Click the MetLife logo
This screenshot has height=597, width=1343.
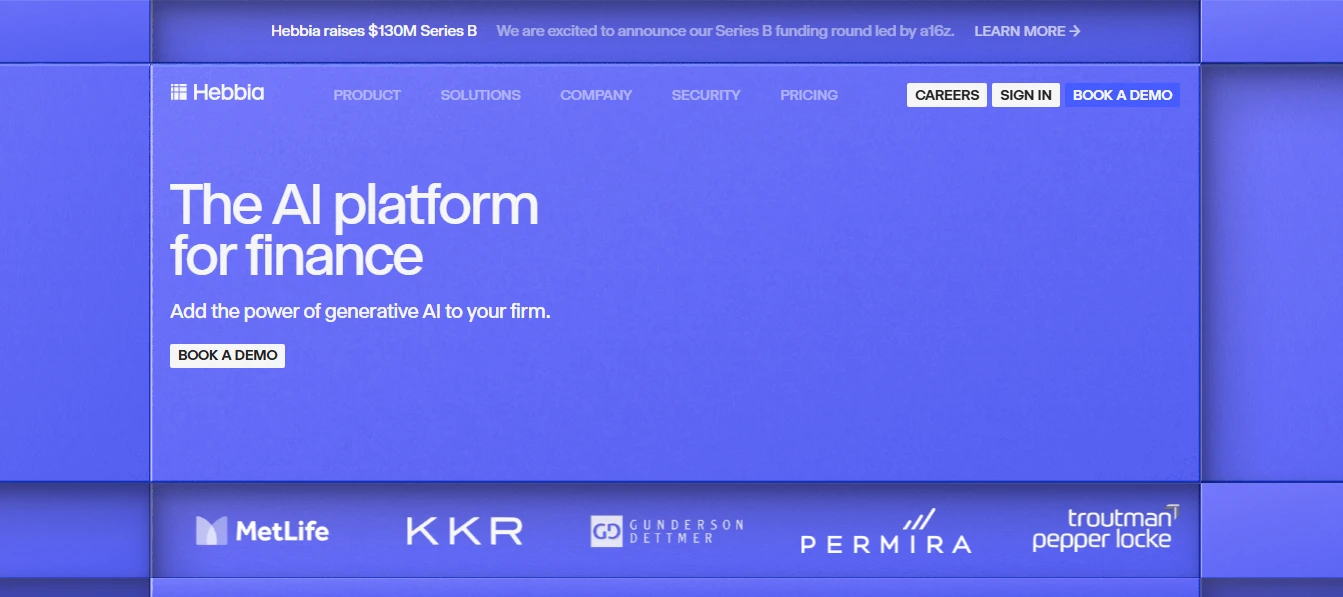(262, 531)
